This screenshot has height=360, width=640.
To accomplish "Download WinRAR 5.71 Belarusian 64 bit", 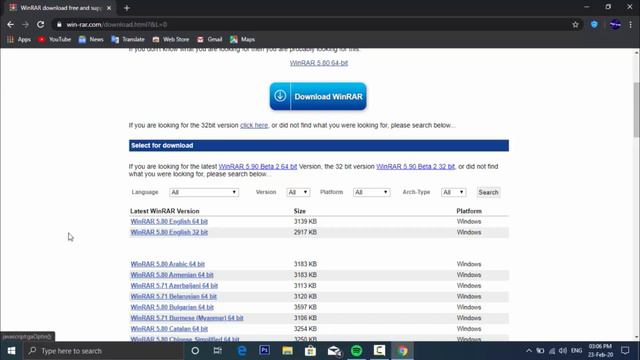I will point(173,296).
